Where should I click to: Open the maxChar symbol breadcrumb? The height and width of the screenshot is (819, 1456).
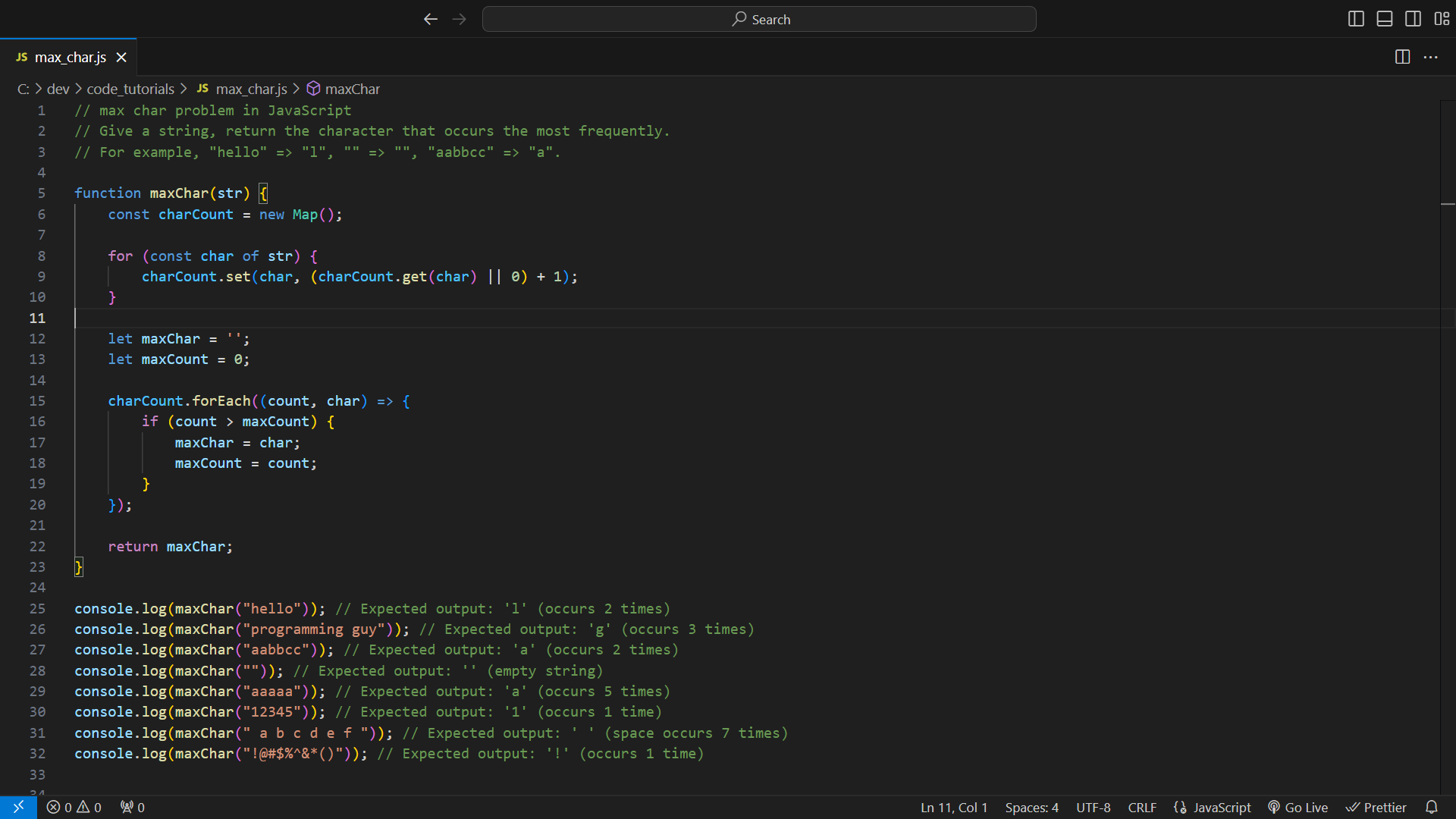(x=344, y=89)
